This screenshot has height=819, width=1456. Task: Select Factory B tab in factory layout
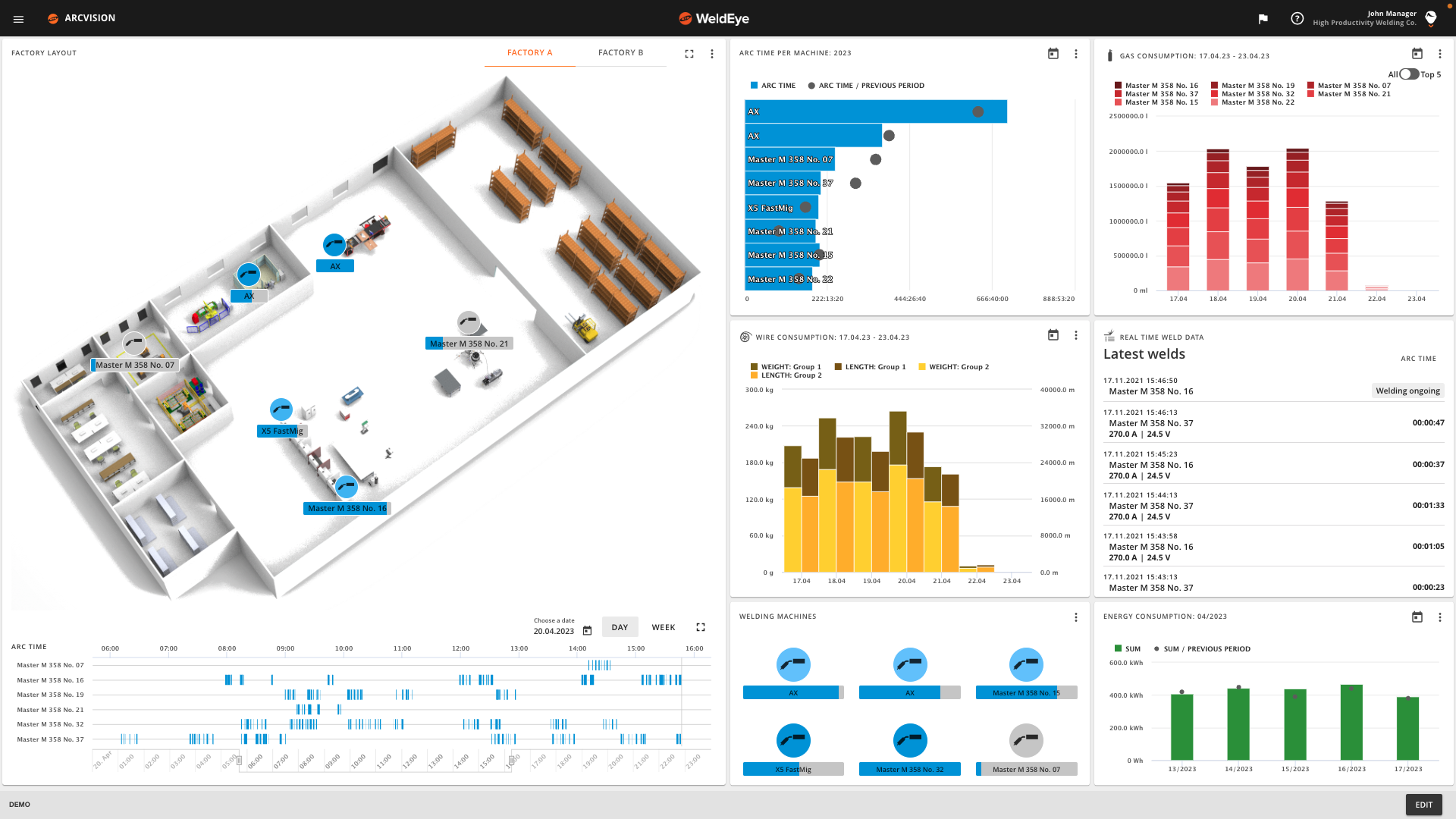pyautogui.click(x=620, y=52)
